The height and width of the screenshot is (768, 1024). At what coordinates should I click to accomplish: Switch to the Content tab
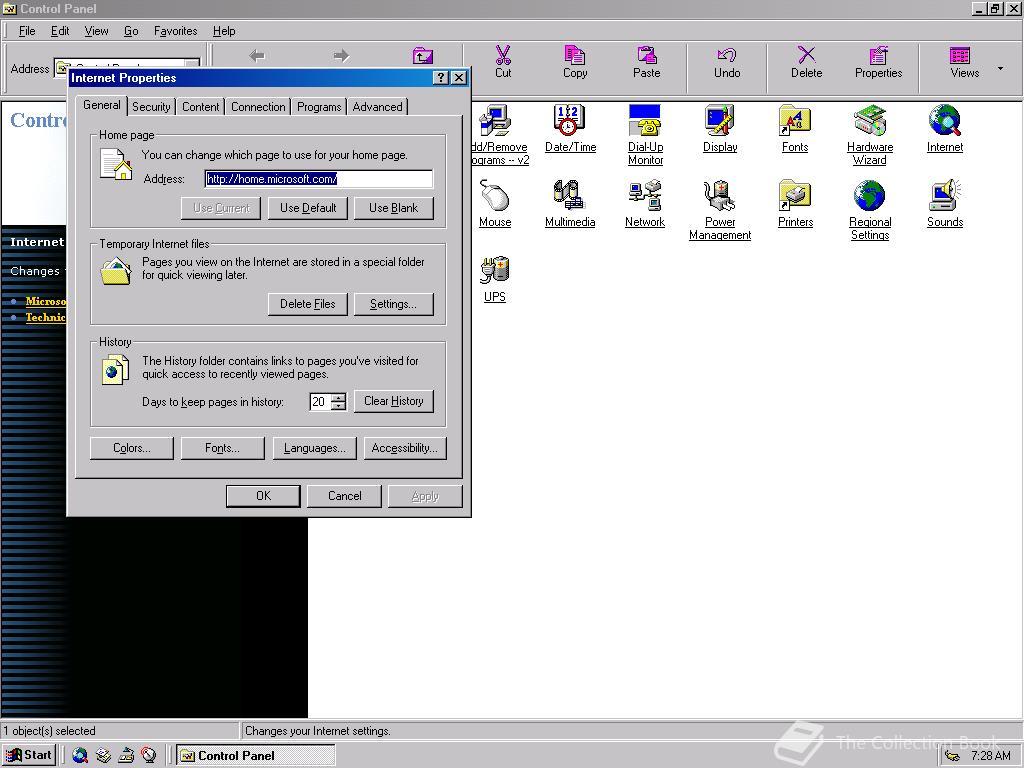(200, 106)
